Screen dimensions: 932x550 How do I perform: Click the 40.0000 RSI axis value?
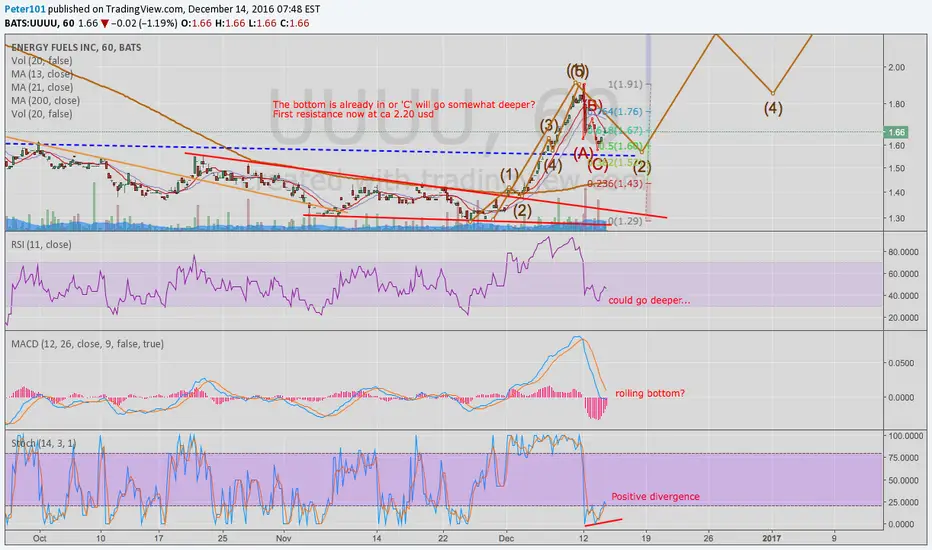(x=903, y=296)
